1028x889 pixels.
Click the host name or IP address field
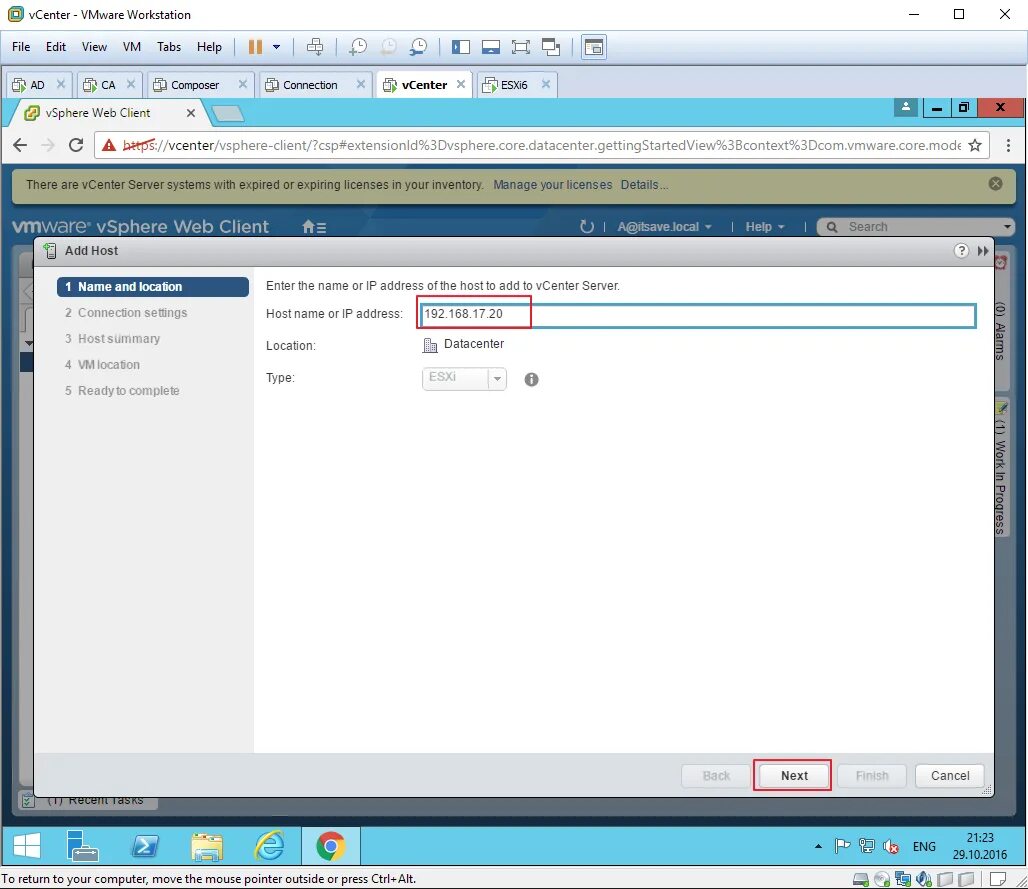[x=696, y=315]
